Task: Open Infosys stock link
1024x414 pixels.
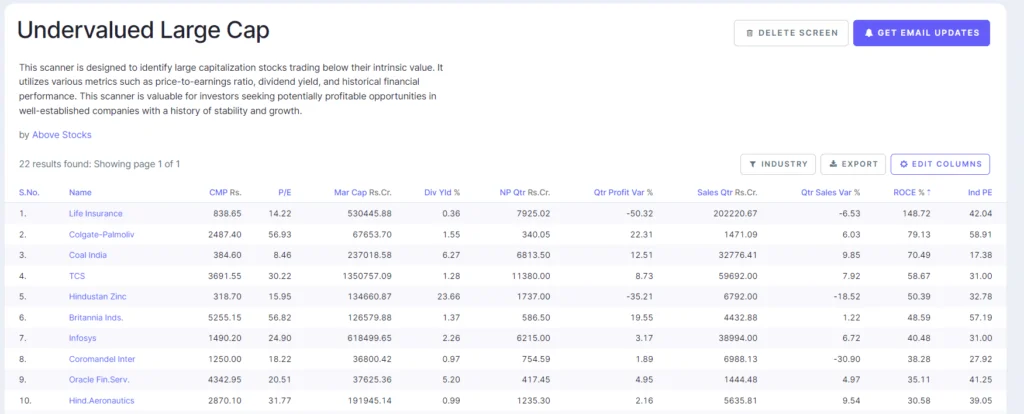Action: [82, 338]
